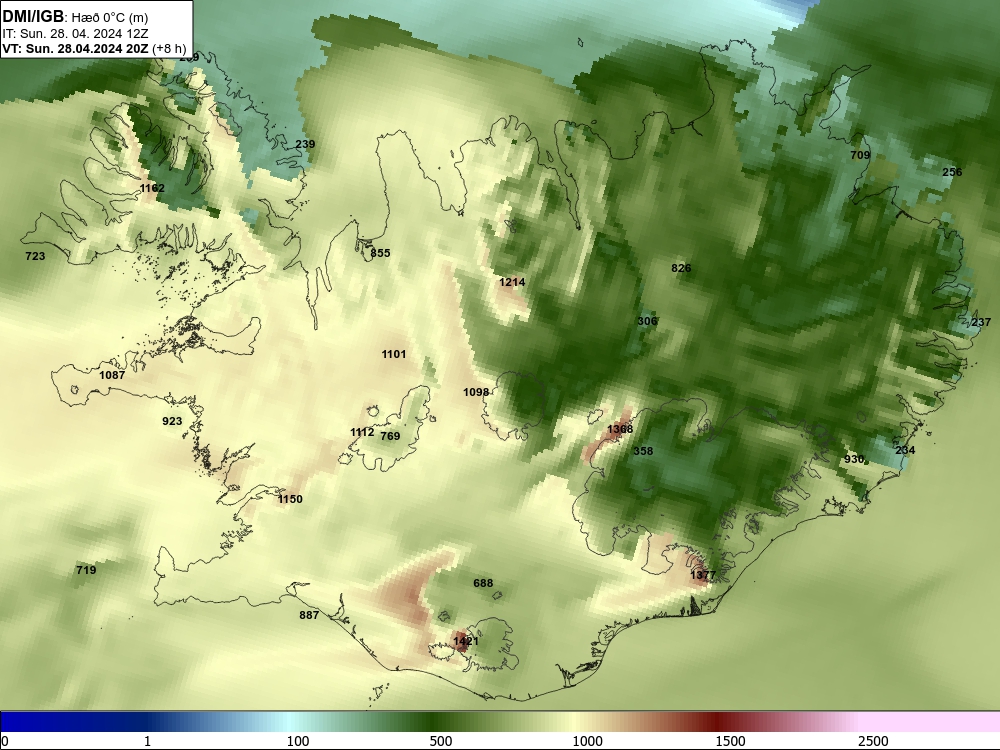Click the 1500 legend tick label
Image resolution: width=1000 pixels, height=750 pixels.
pos(730,741)
